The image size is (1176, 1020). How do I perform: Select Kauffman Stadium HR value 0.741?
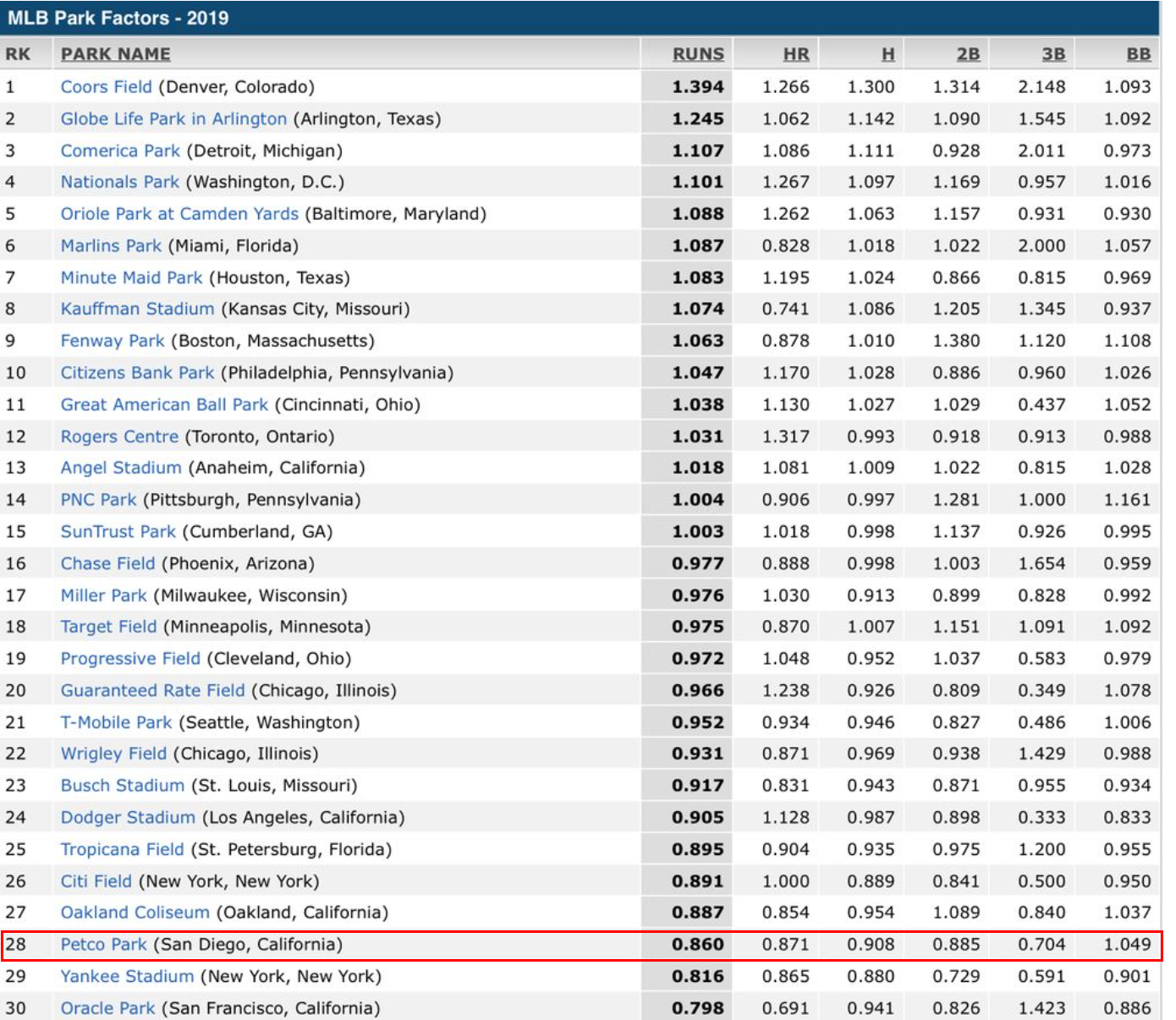point(786,309)
